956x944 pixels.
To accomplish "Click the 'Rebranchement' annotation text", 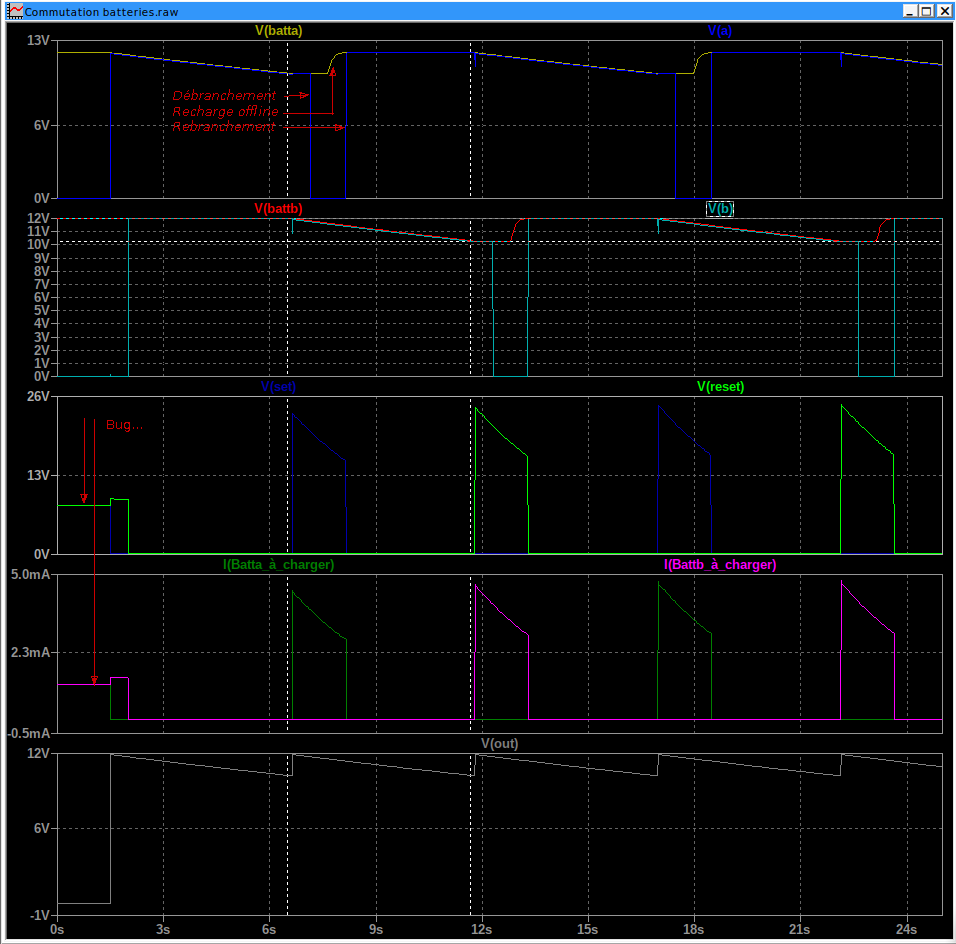I will [223, 127].
